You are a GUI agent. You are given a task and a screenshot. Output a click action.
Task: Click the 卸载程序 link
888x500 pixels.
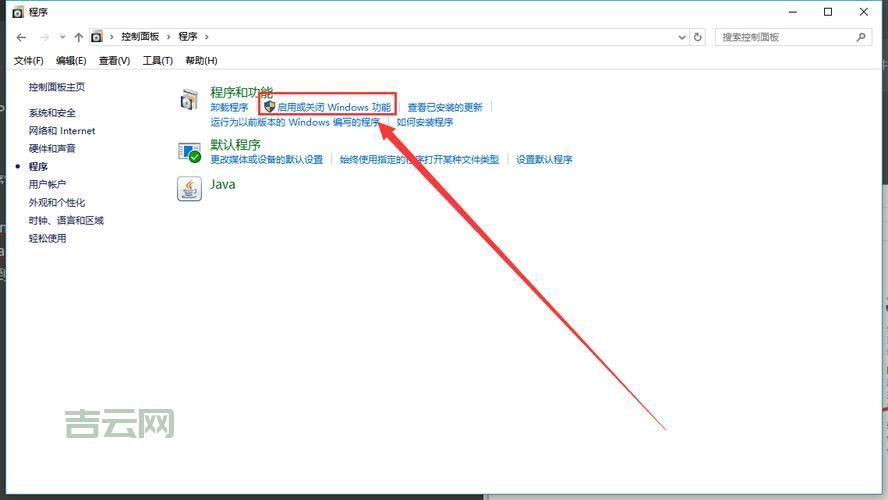coord(229,107)
